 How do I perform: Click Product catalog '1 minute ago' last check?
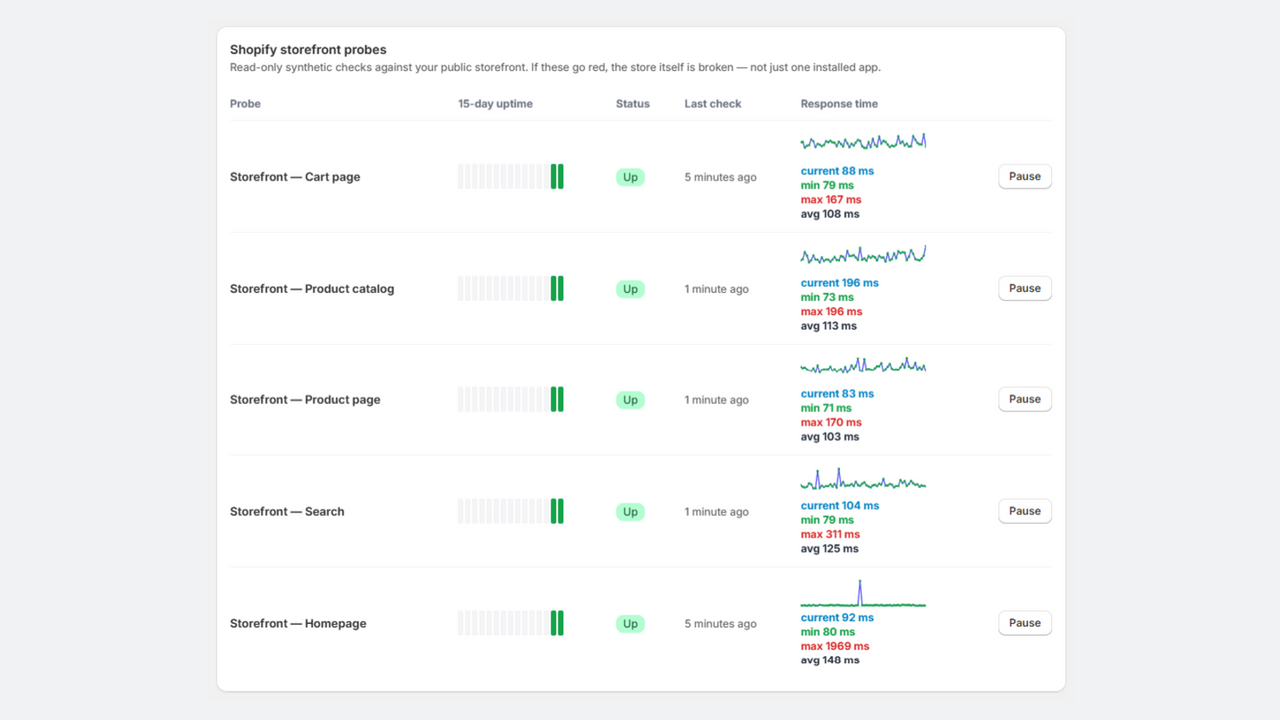point(717,290)
